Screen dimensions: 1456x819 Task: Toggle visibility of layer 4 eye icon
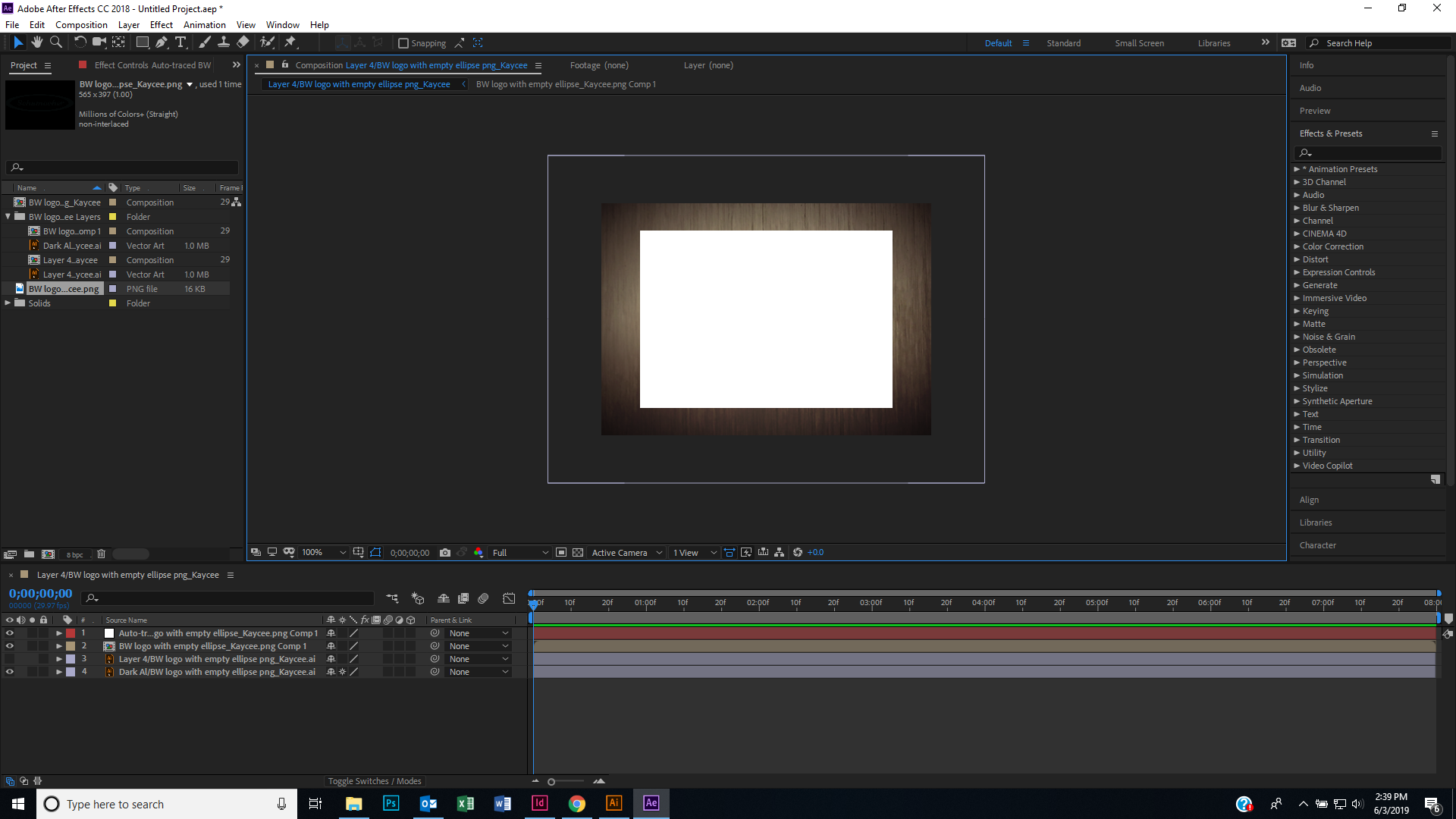click(10, 671)
